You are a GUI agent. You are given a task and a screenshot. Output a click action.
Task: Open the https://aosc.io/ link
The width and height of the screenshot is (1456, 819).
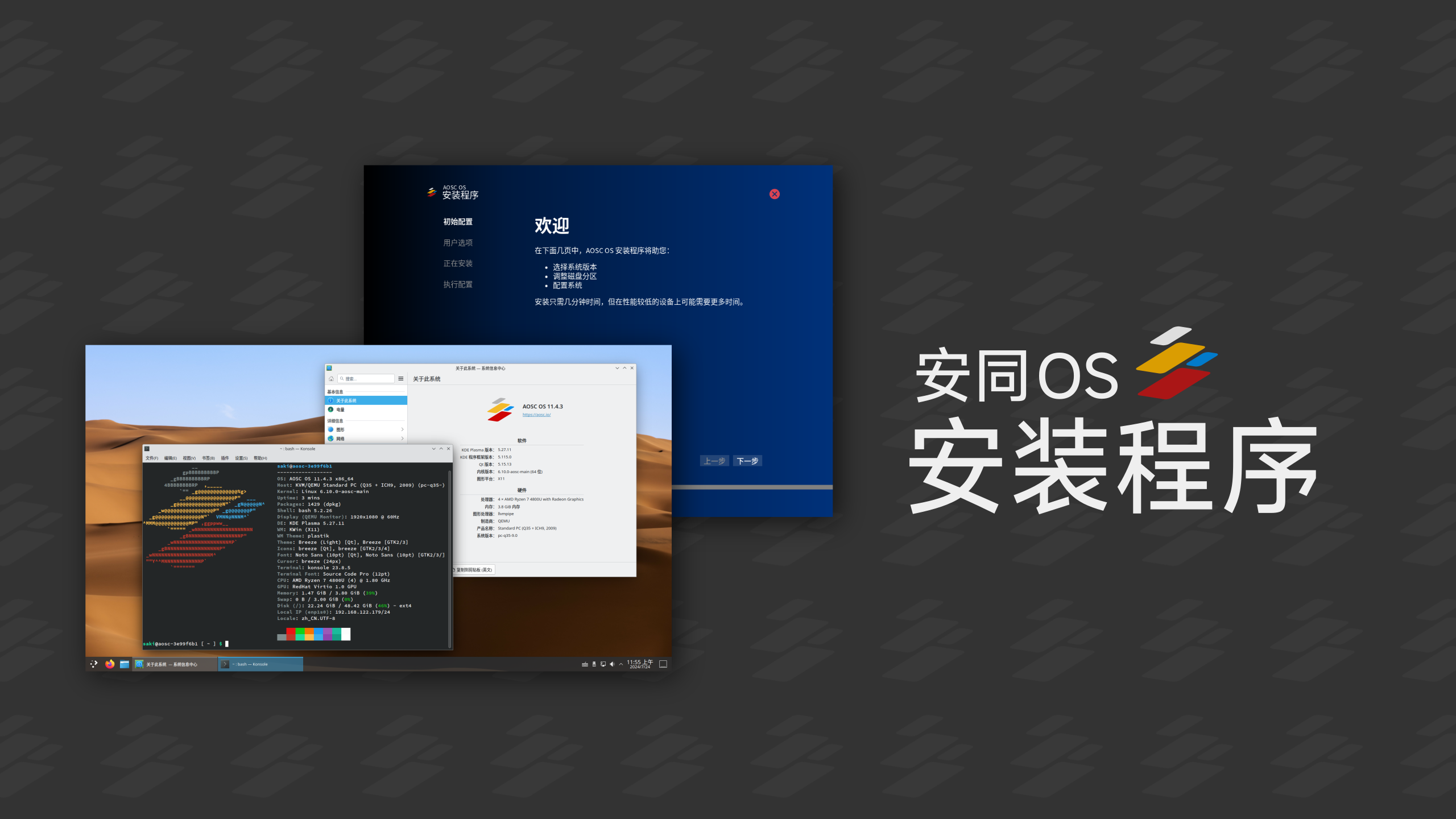click(x=536, y=415)
